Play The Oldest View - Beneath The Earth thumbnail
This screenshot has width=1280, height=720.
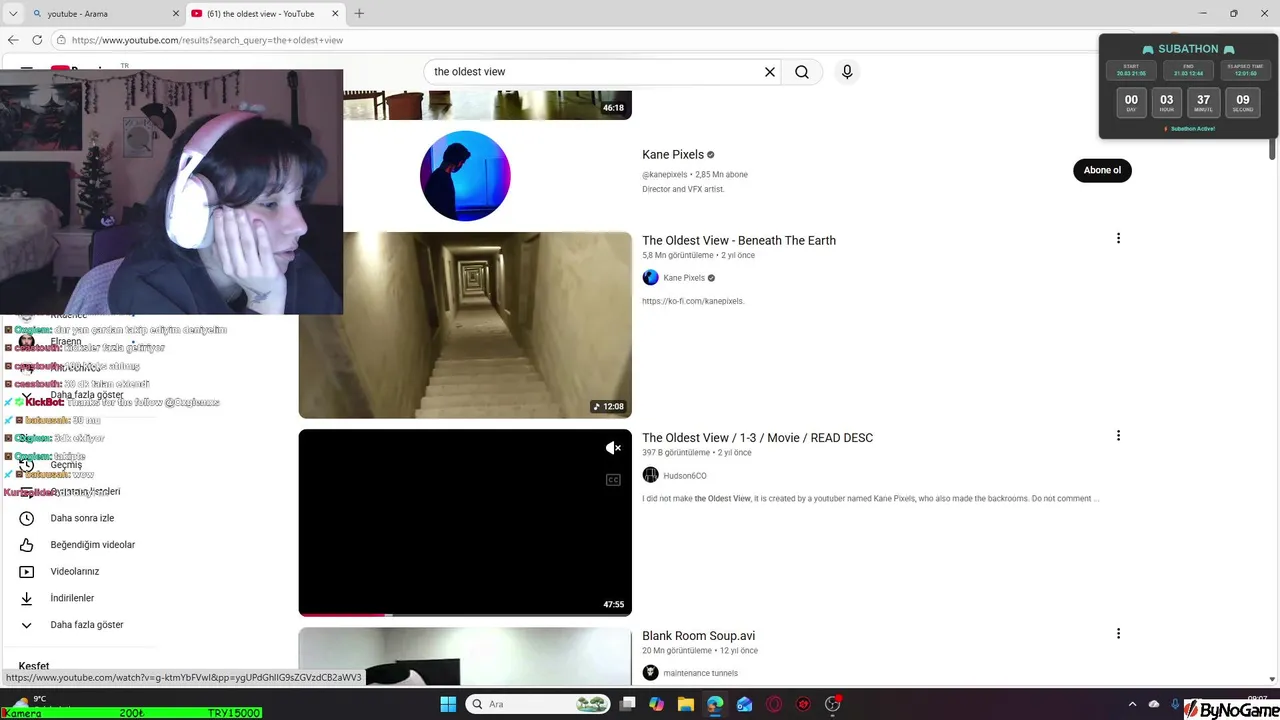tap(465, 325)
